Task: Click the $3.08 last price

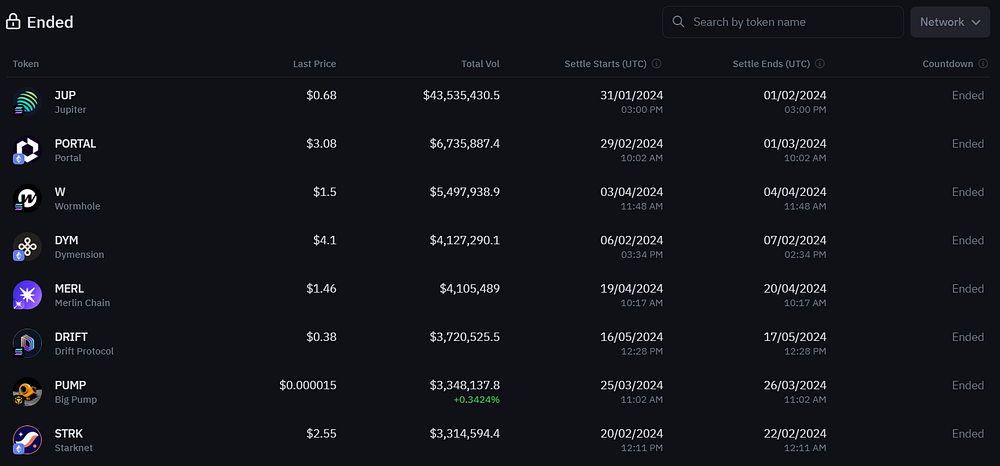Action: (321, 144)
